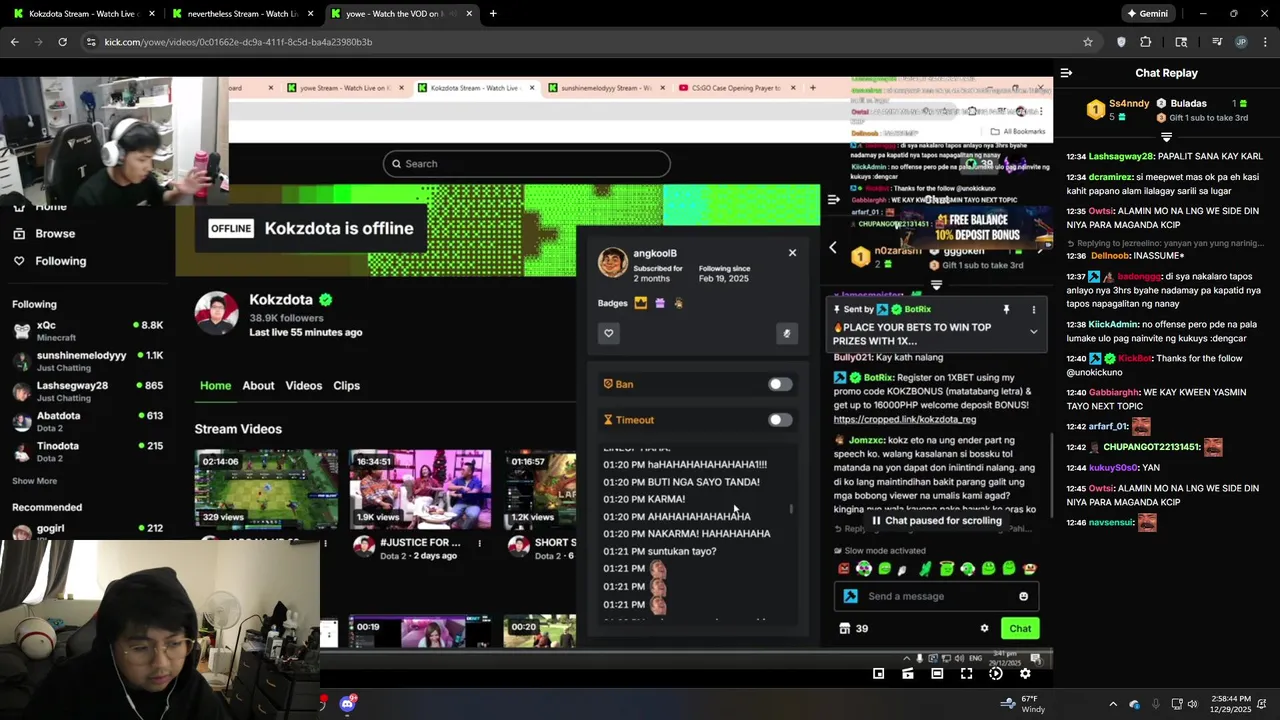Bookmark this page with star icon

point(1088,42)
